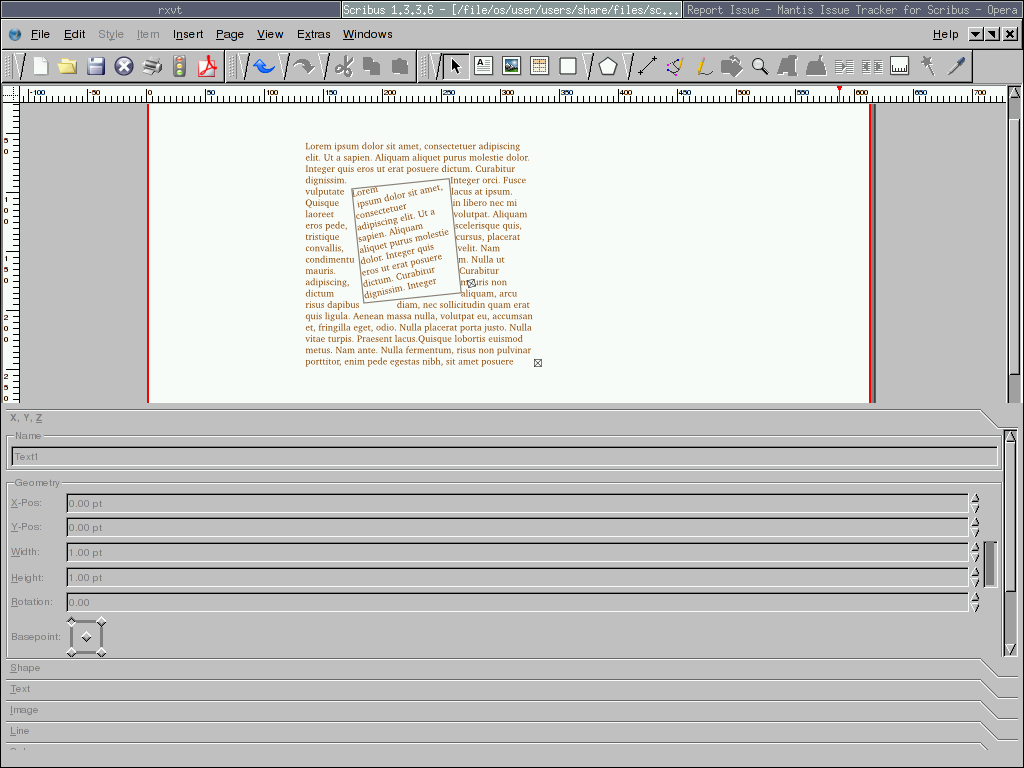
Task: Choose the Insert Polygon tool
Action: pyautogui.click(x=608, y=67)
